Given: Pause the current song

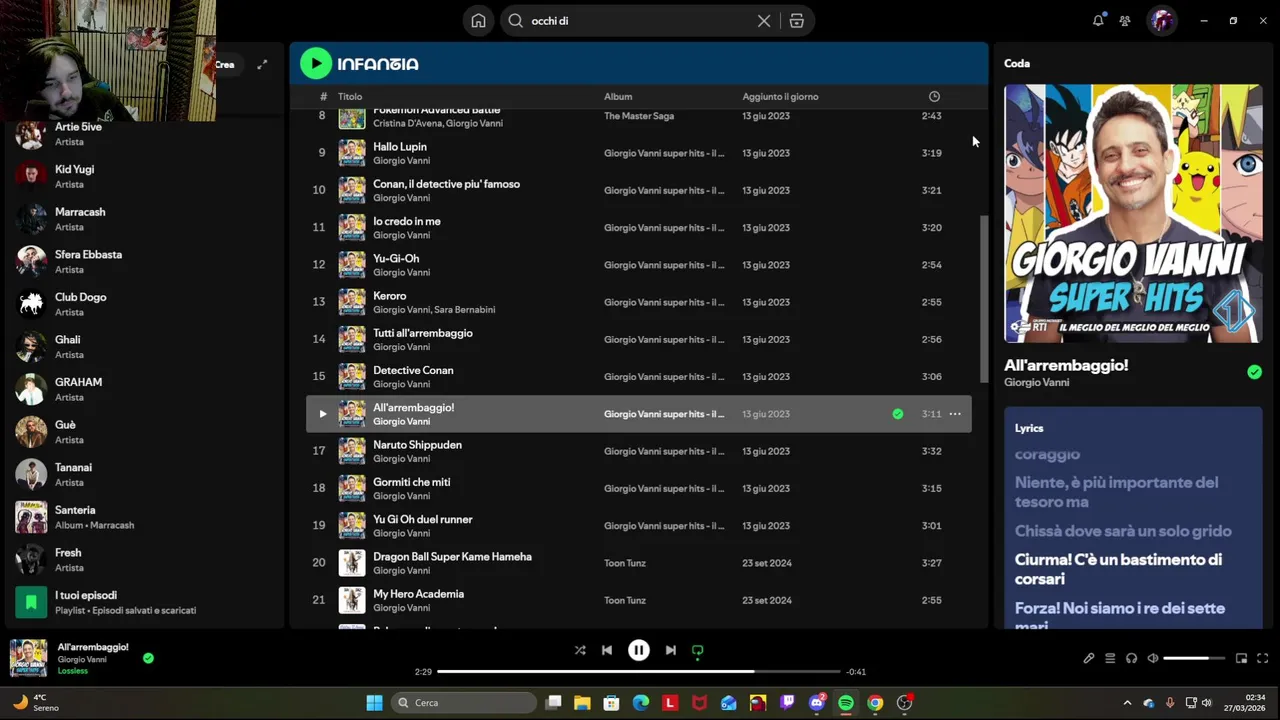Looking at the screenshot, I should coord(639,650).
